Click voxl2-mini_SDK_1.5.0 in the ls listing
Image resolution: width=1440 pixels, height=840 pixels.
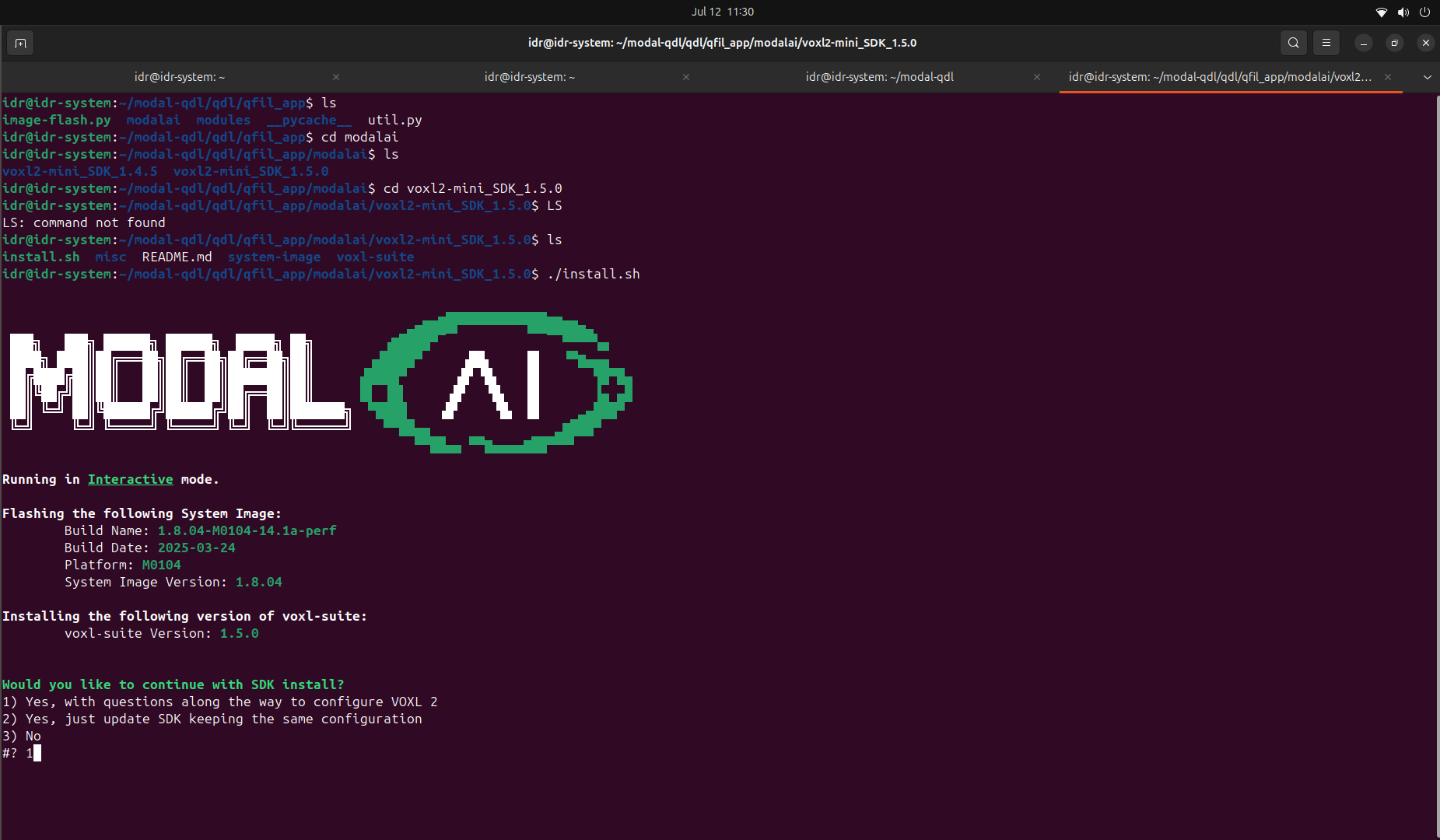pyautogui.click(x=251, y=171)
